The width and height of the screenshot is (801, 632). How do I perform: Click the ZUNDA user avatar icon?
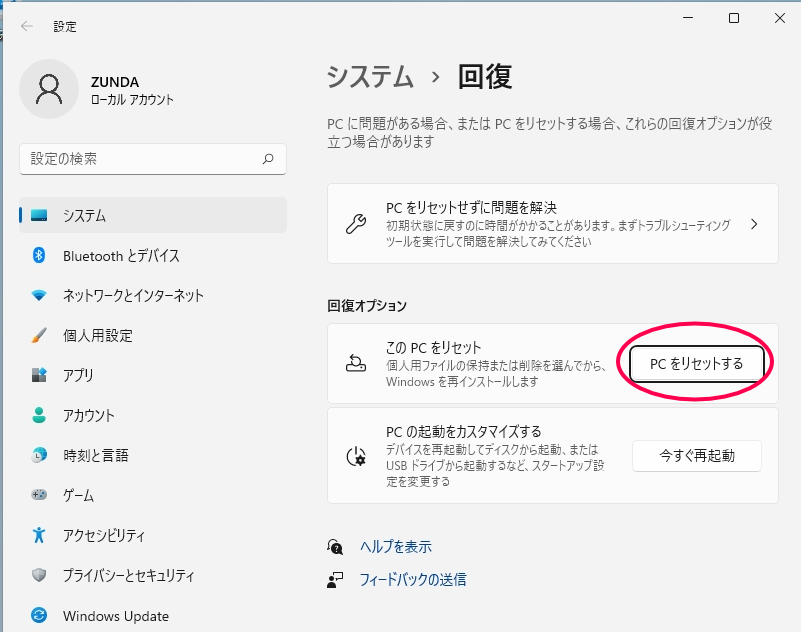pyautogui.click(x=49, y=89)
